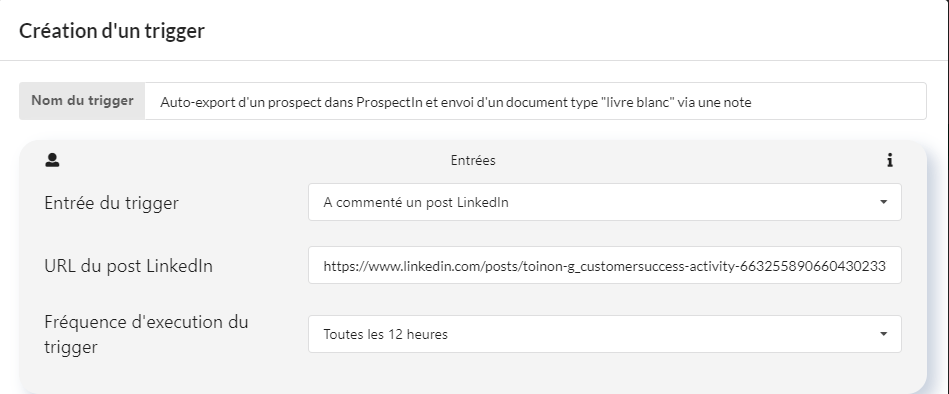The height and width of the screenshot is (394, 949).
Task: Open the "Entrée du trigger" dropdown
Action: click(x=605, y=202)
